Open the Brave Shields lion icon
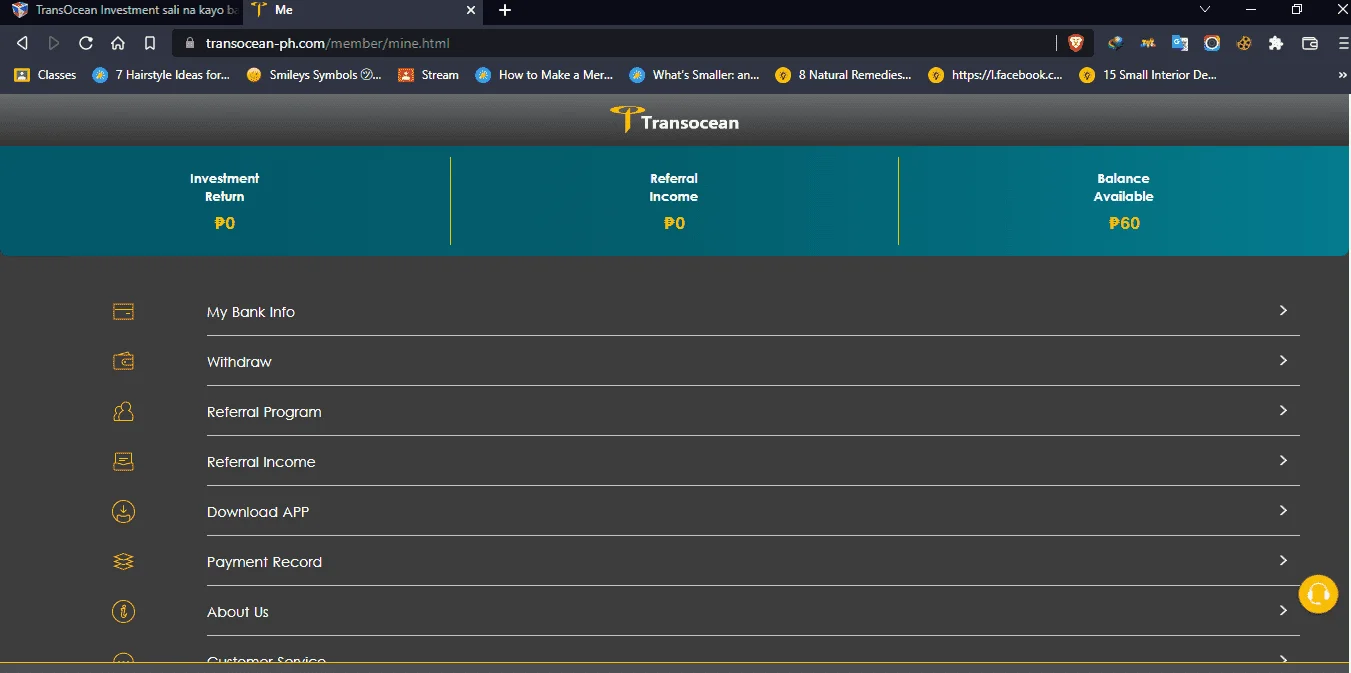 [1075, 43]
